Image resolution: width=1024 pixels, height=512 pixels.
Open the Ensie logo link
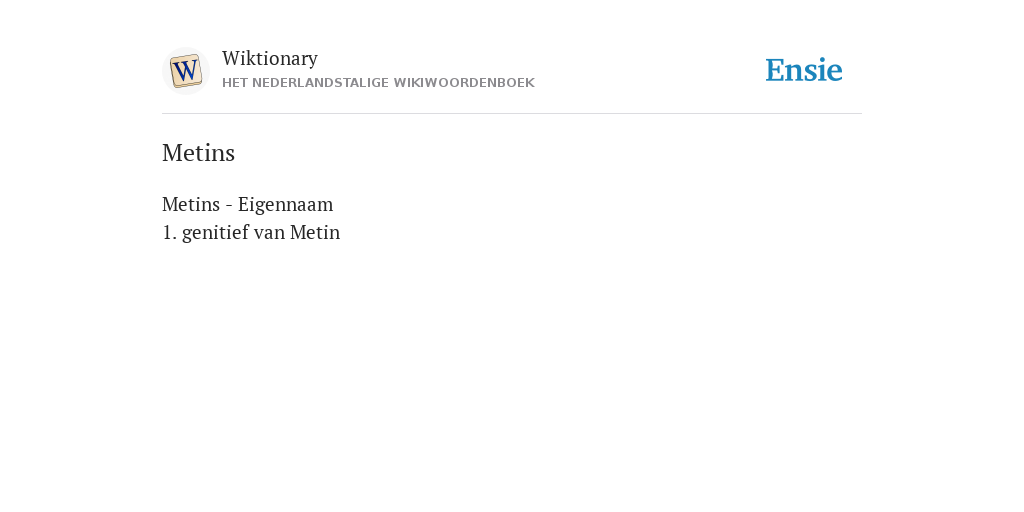804,70
